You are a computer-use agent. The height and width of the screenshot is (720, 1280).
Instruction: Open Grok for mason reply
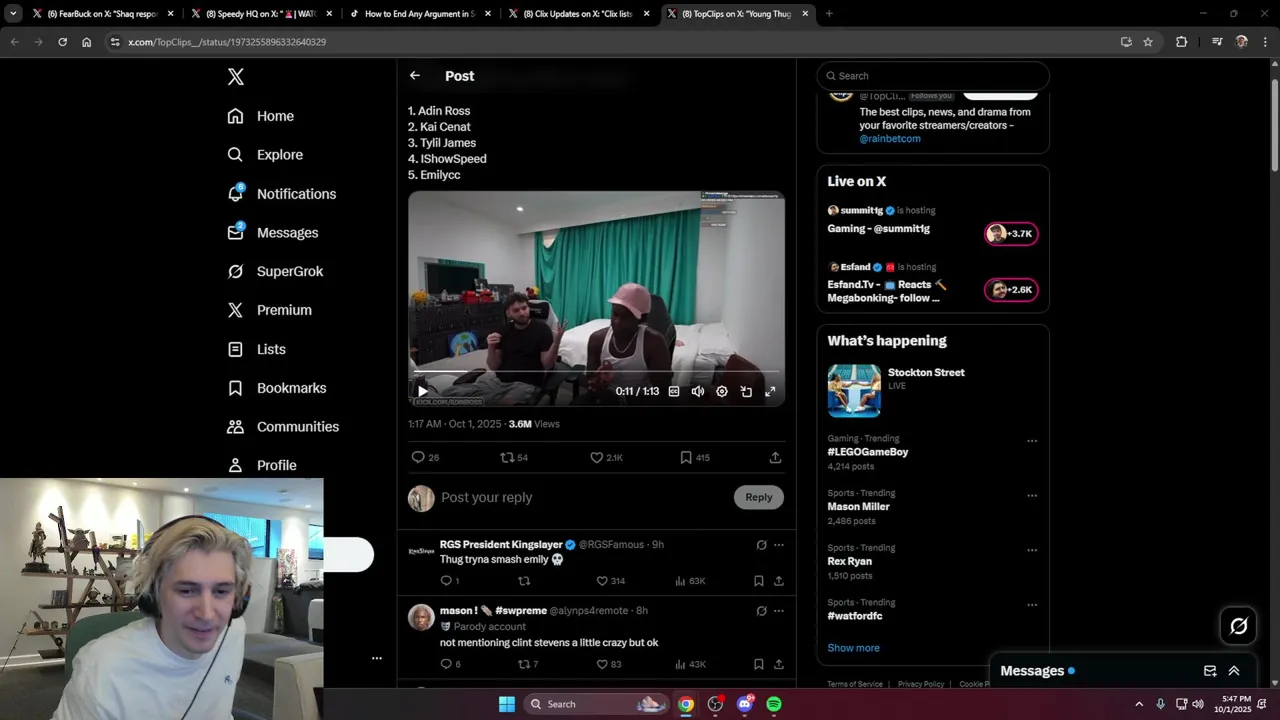[x=761, y=611]
